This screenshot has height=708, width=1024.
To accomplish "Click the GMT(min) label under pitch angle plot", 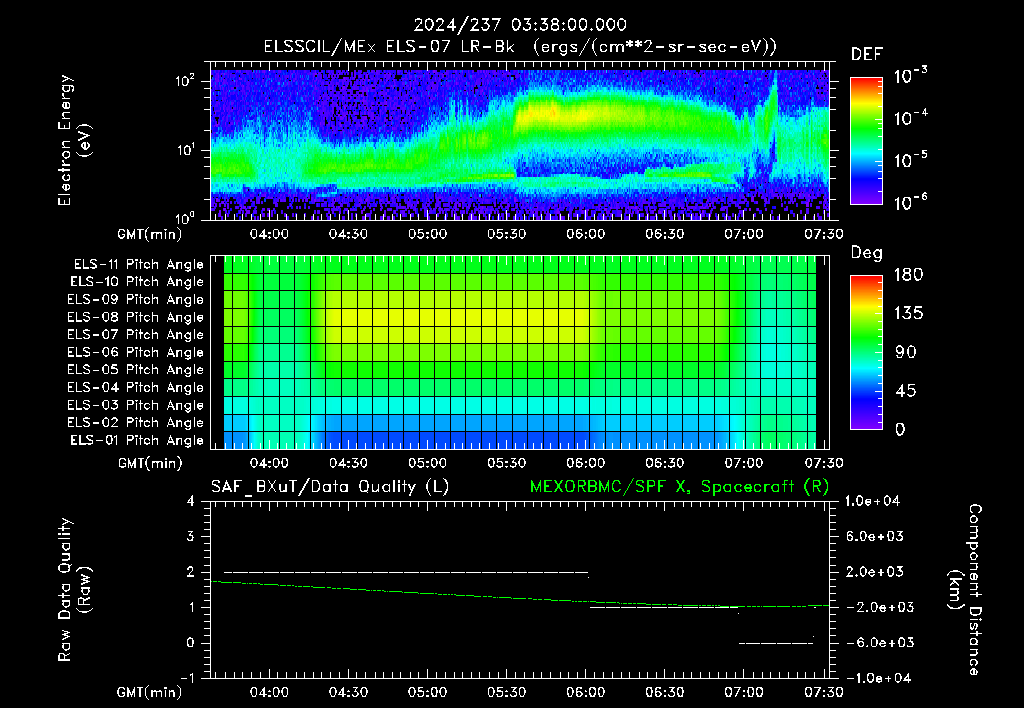I will click(x=150, y=464).
